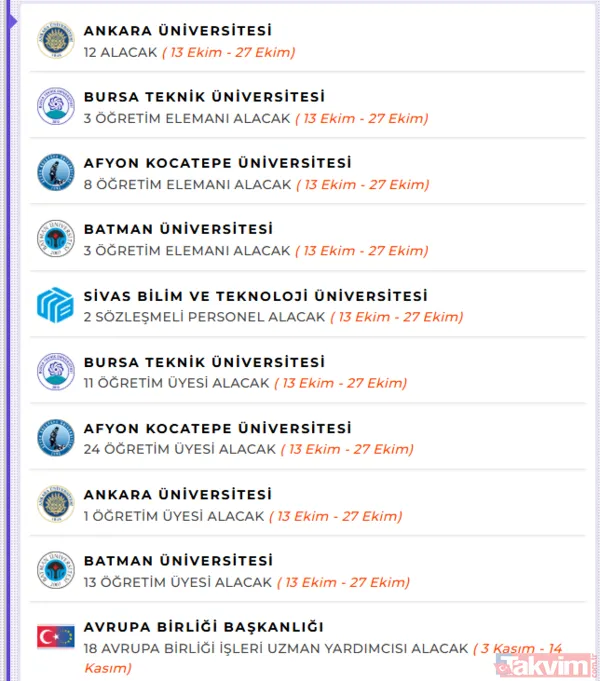Click the Bursa Teknik logo beside 3 Öğretim Elemanı
The image size is (600, 681).
coord(56,107)
